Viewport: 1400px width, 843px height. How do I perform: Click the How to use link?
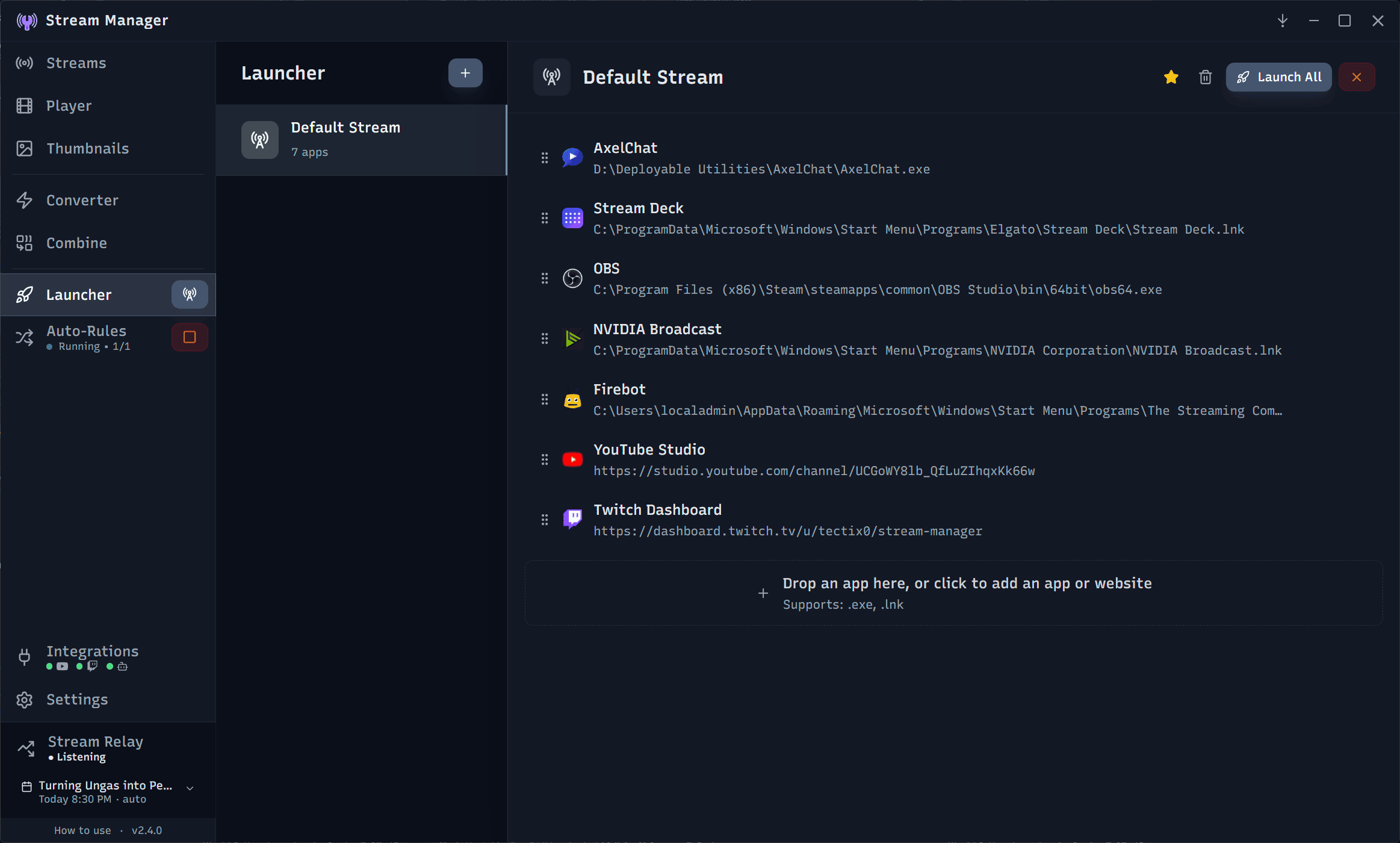(x=82, y=831)
